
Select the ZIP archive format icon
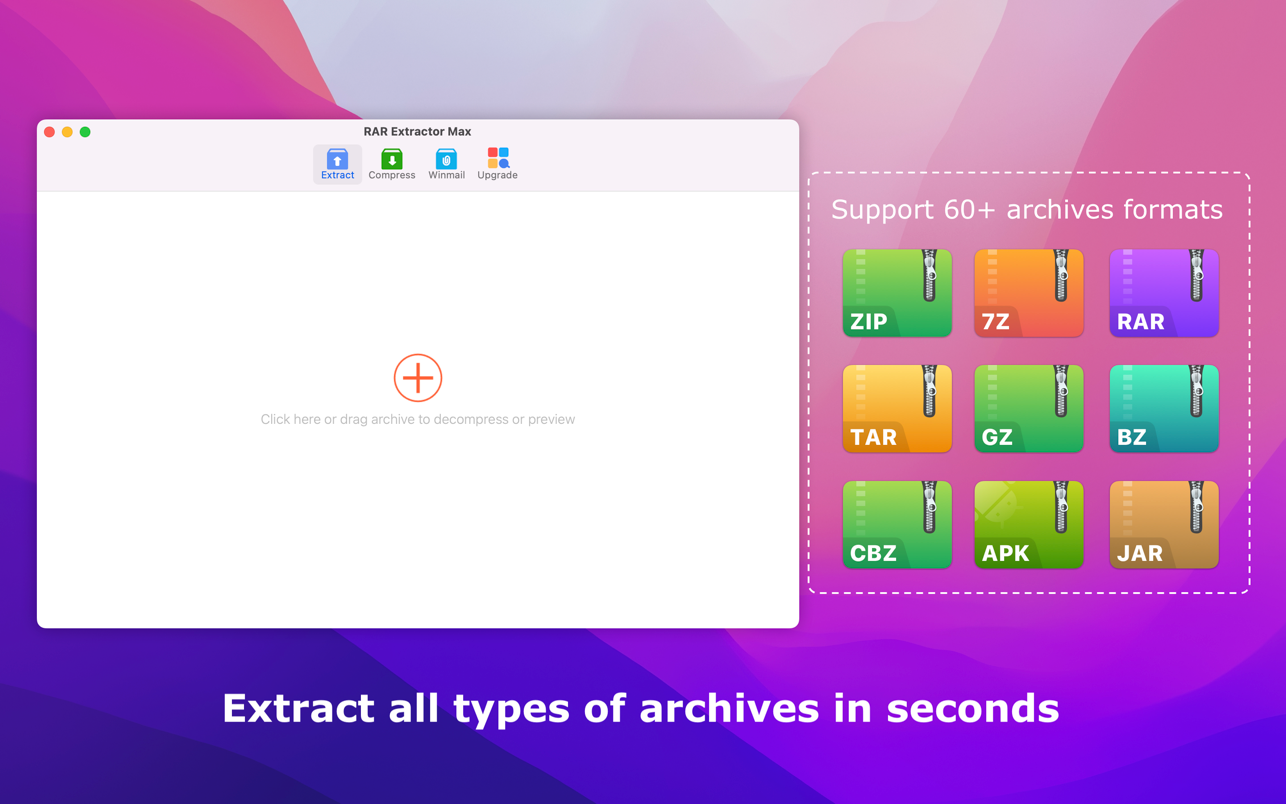897,293
